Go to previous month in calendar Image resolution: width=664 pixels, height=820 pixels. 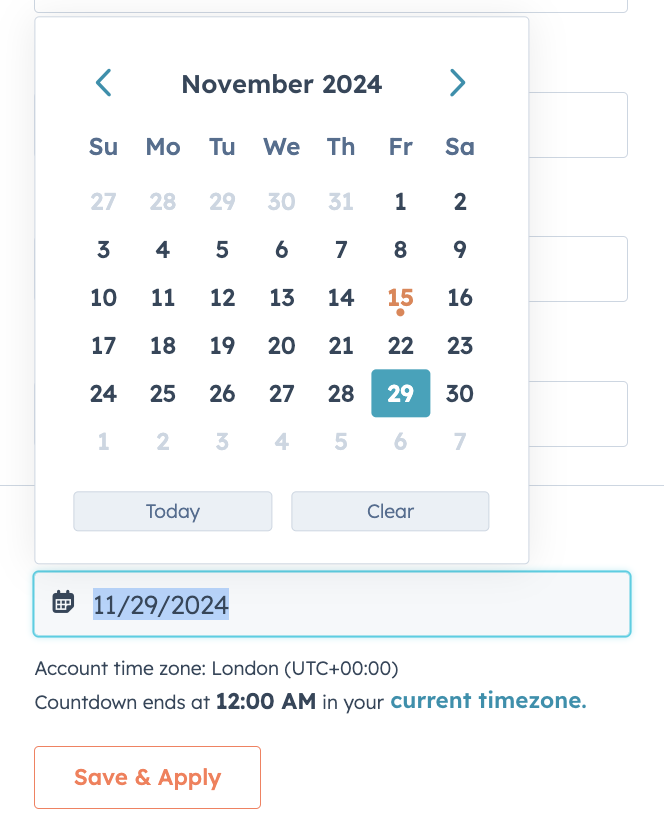[103, 83]
